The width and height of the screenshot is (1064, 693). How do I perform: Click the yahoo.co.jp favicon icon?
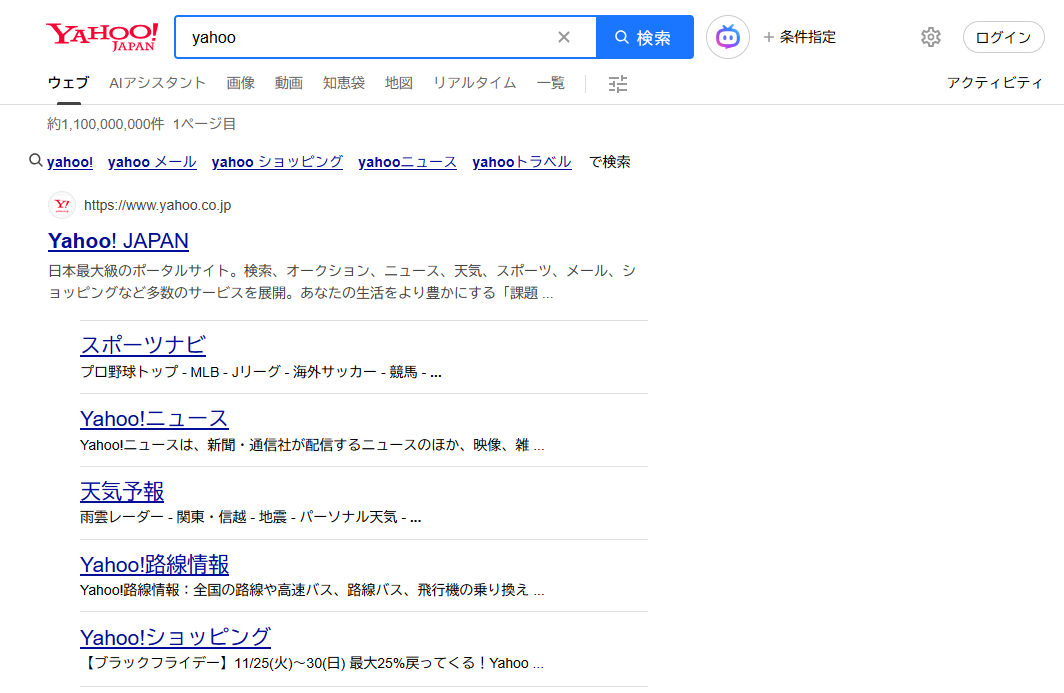click(62, 205)
